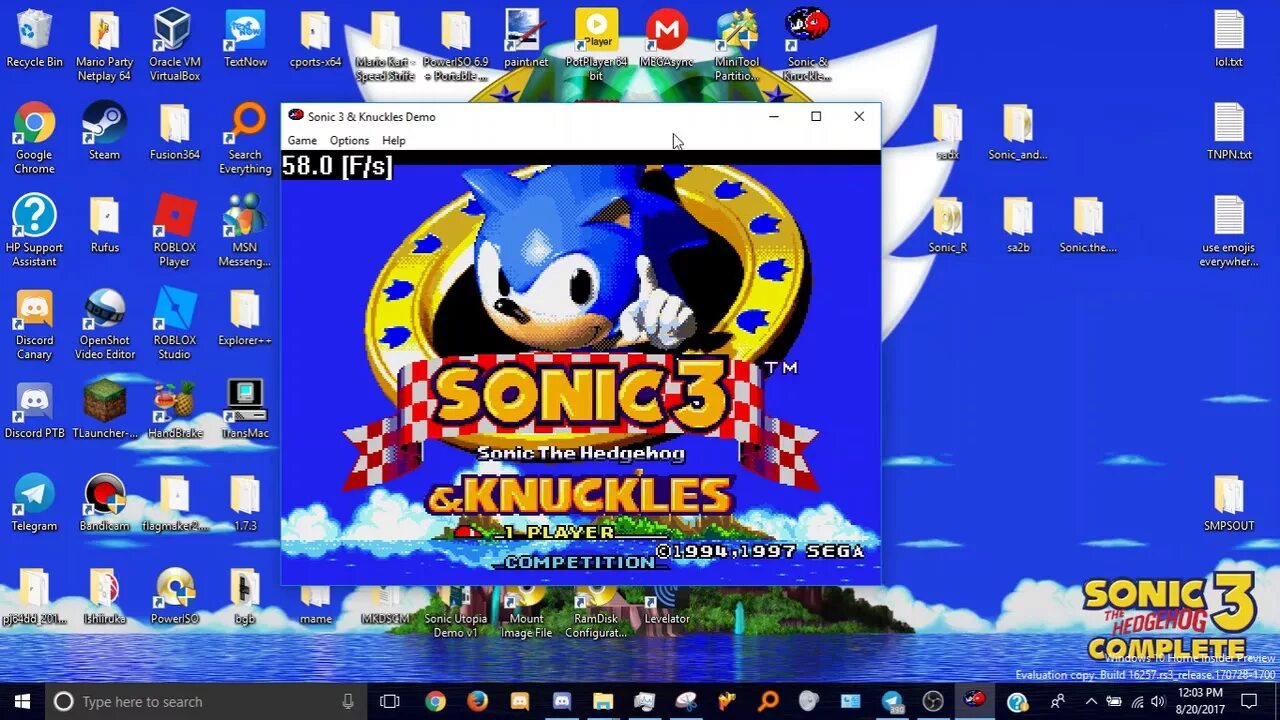Open Task View on the taskbar
Viewport: 1280px width, 720px height.
[x=390, y=701]
